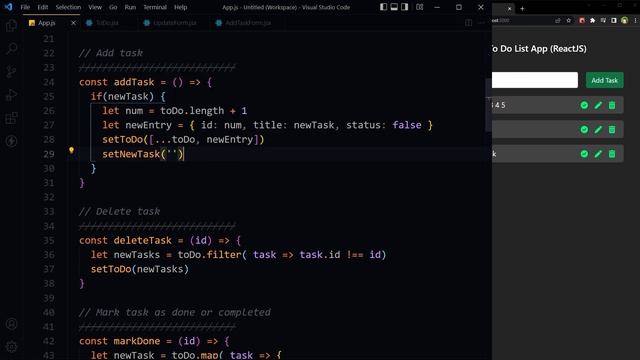Open editor More Actions ellipsis
Screen dimensions: 640x360
click(x=481, y=23)
